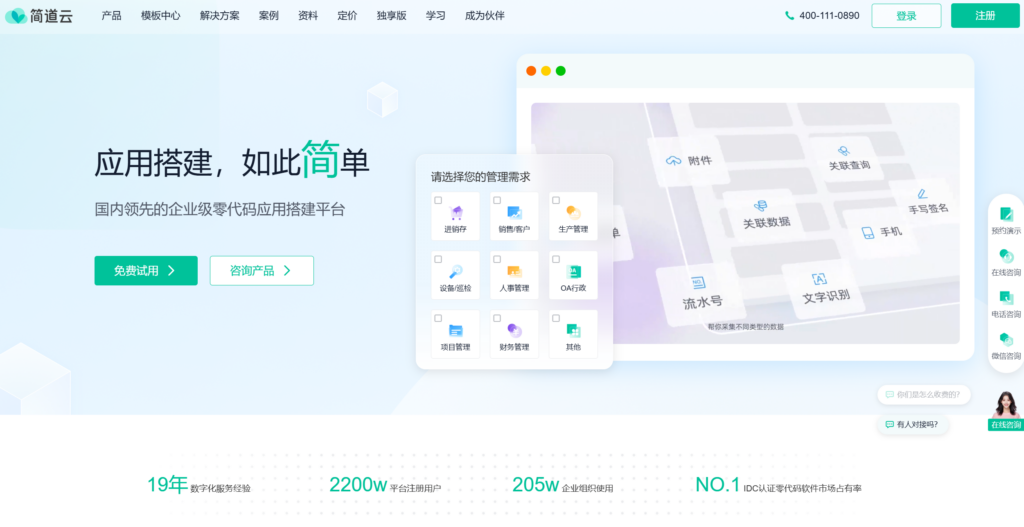Click the green window dot in demo
Image resolution: width=1024 pixels, height=527 pixels.
pos(560,71)
